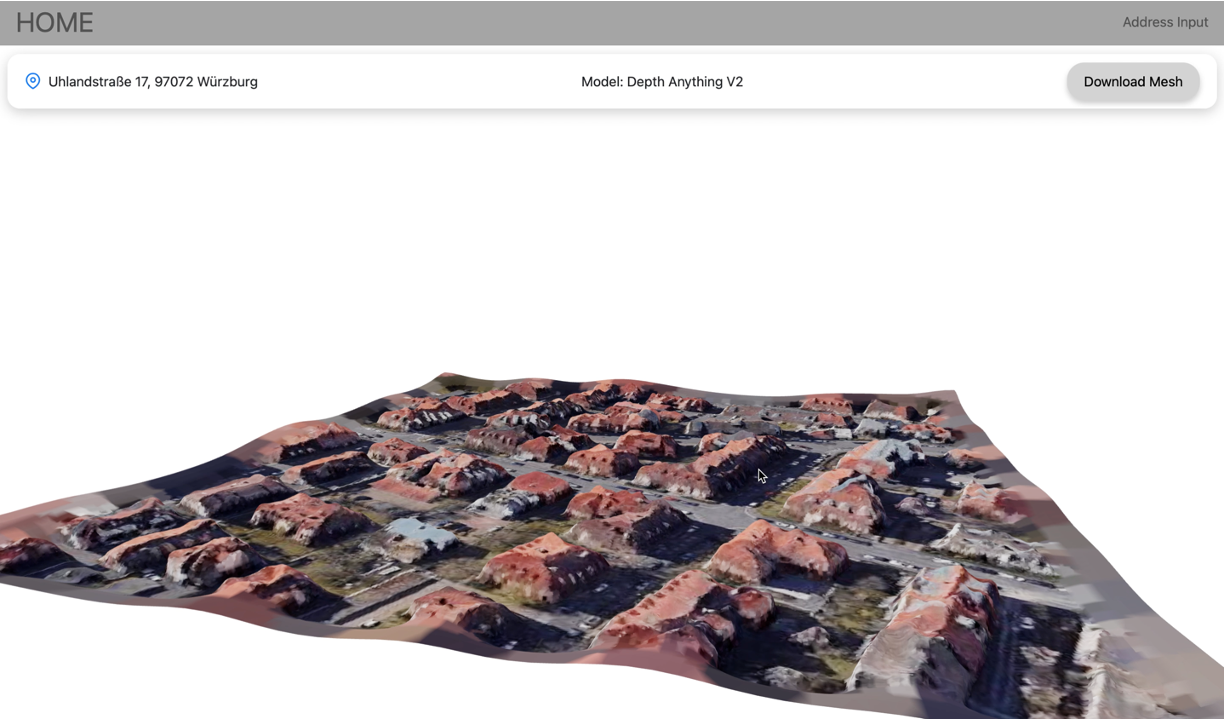Click the Model: Depth Anything V2 label
1224x720 pixels.
662,82
